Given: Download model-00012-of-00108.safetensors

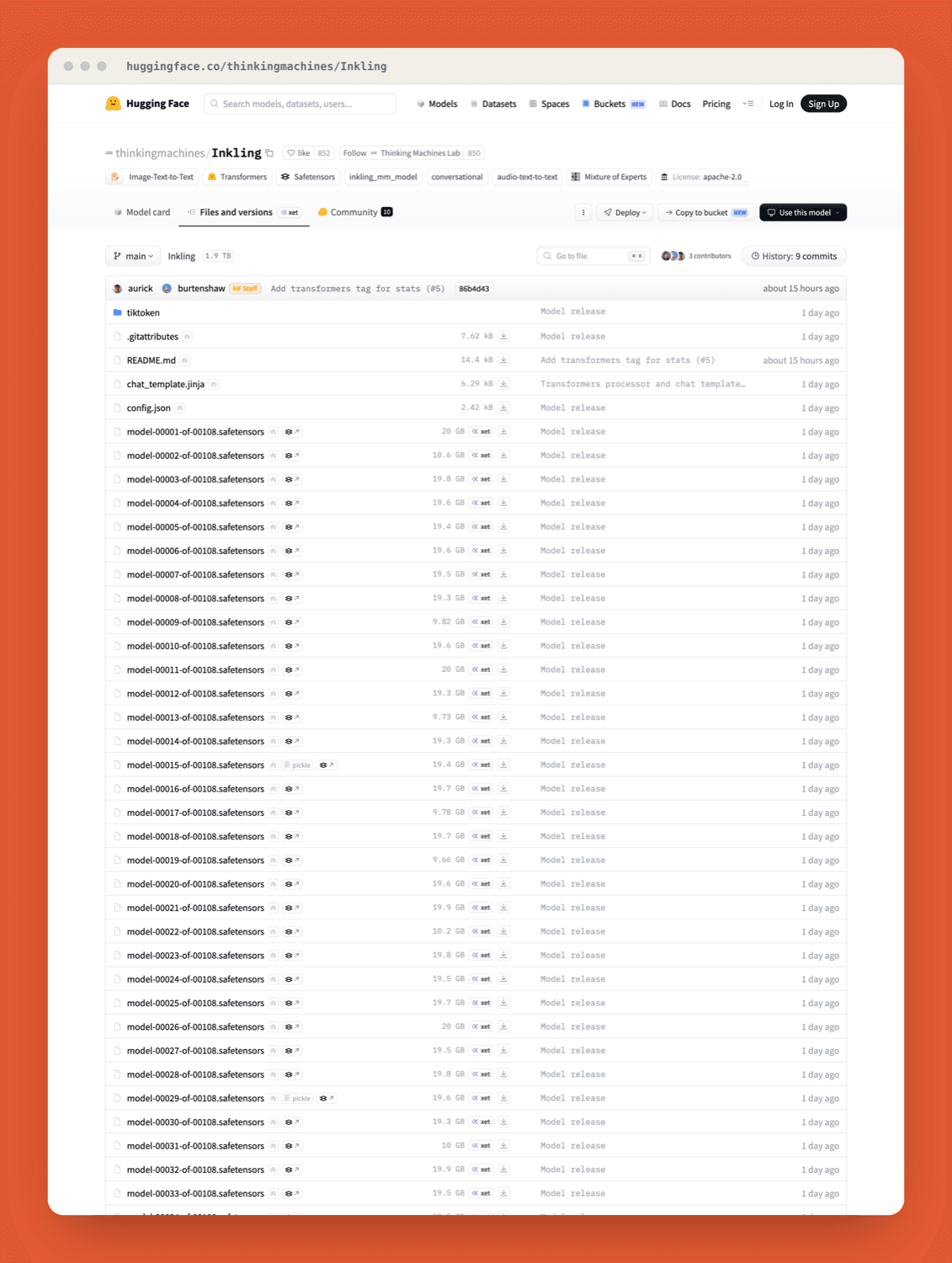Looking at the screenshot, I should [x=503, y=693].
